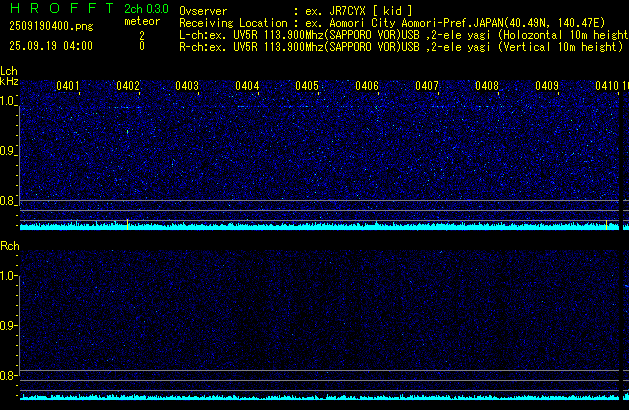Select the 0405 time marker
The width and height of the screenshot is (629, 410).
click(307, 86)
